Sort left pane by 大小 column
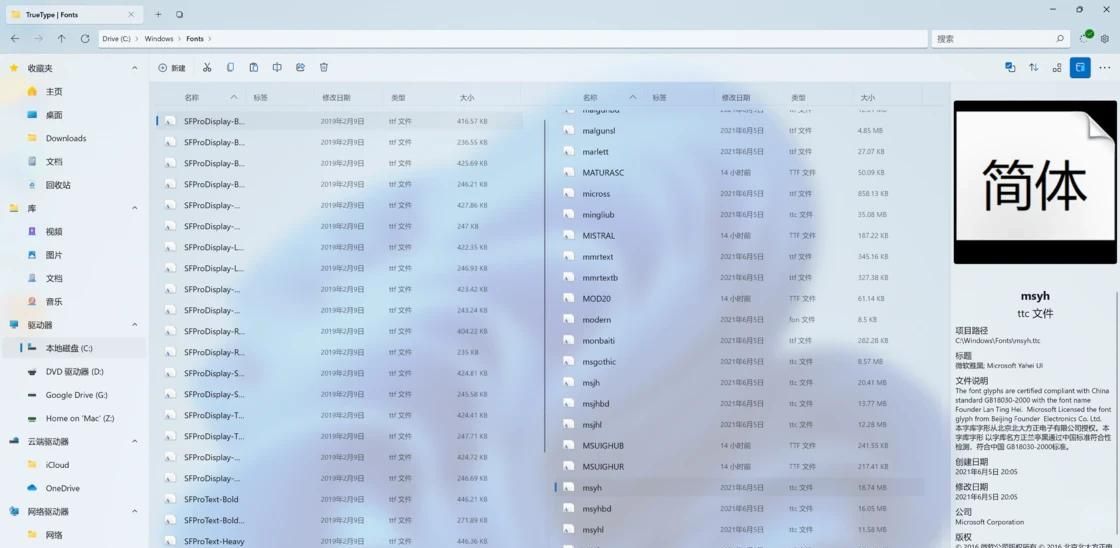Viewport: 1120px width, 548px height. 466,97
